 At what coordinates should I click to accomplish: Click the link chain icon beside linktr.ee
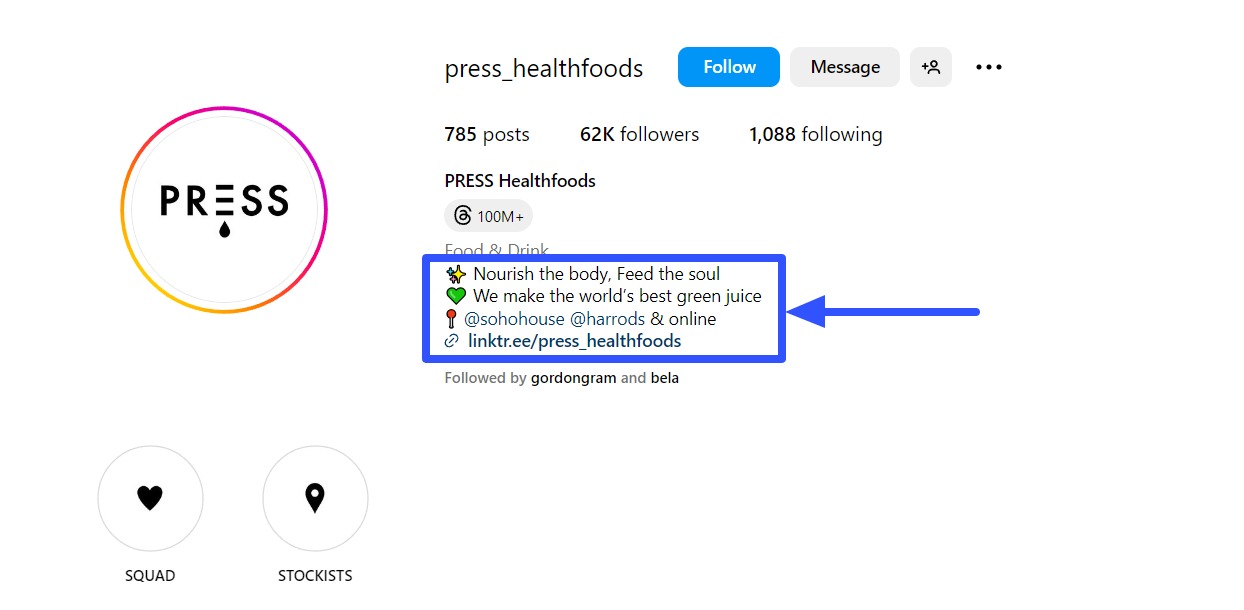point(450,341)
